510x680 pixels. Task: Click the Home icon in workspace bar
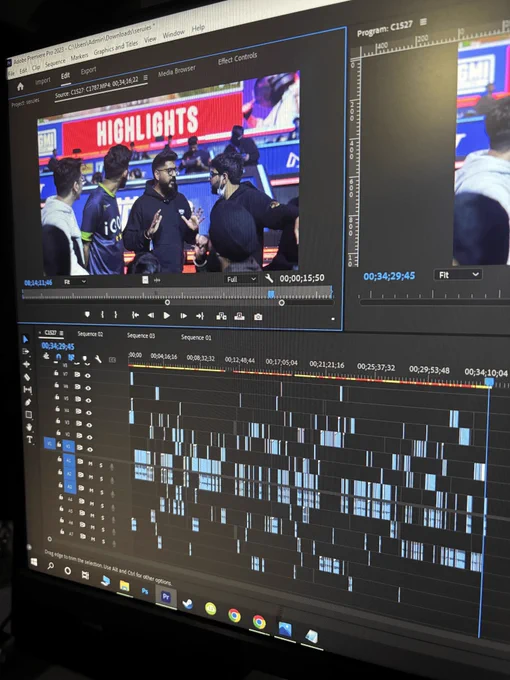pos(20,86)
